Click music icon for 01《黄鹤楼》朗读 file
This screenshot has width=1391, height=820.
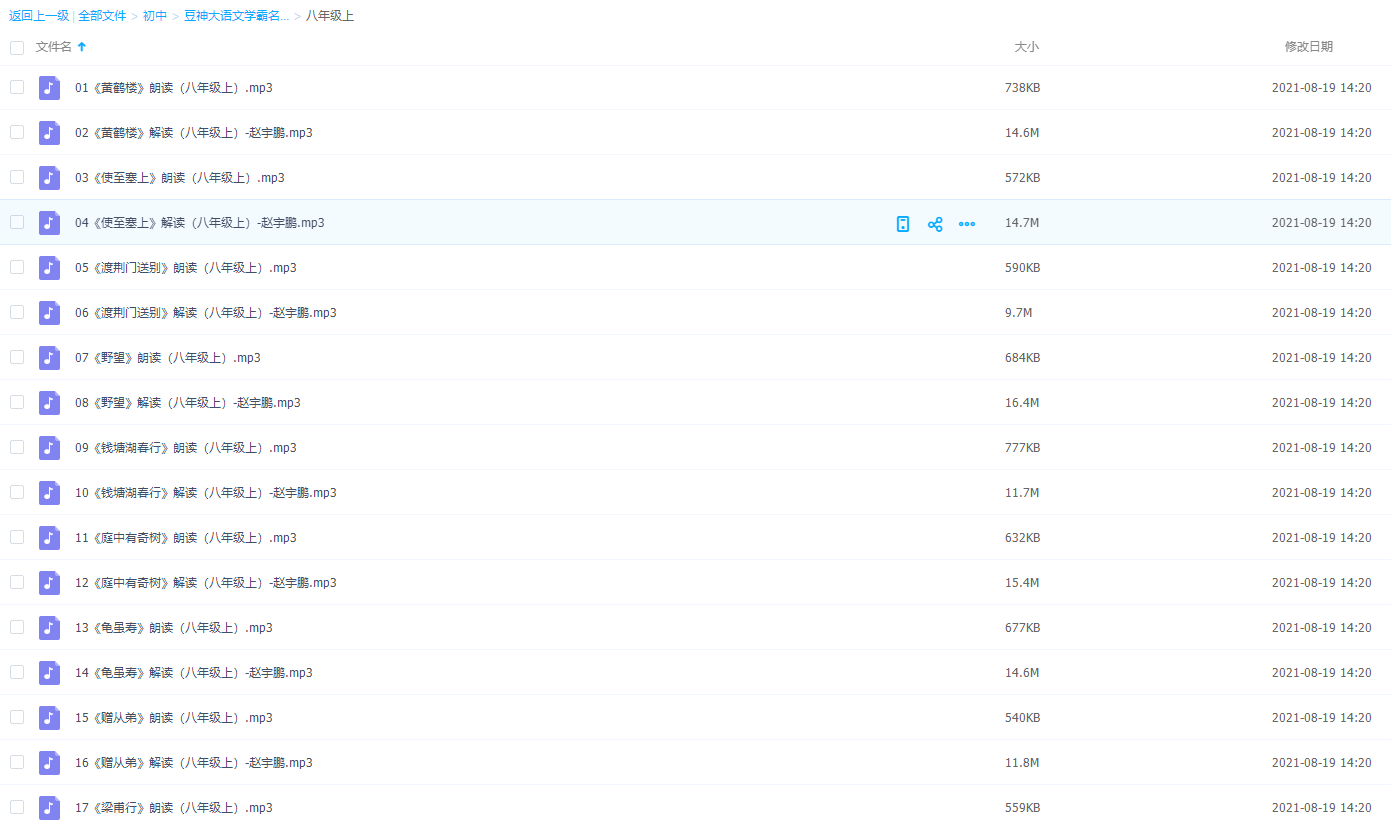coord(49,88)
